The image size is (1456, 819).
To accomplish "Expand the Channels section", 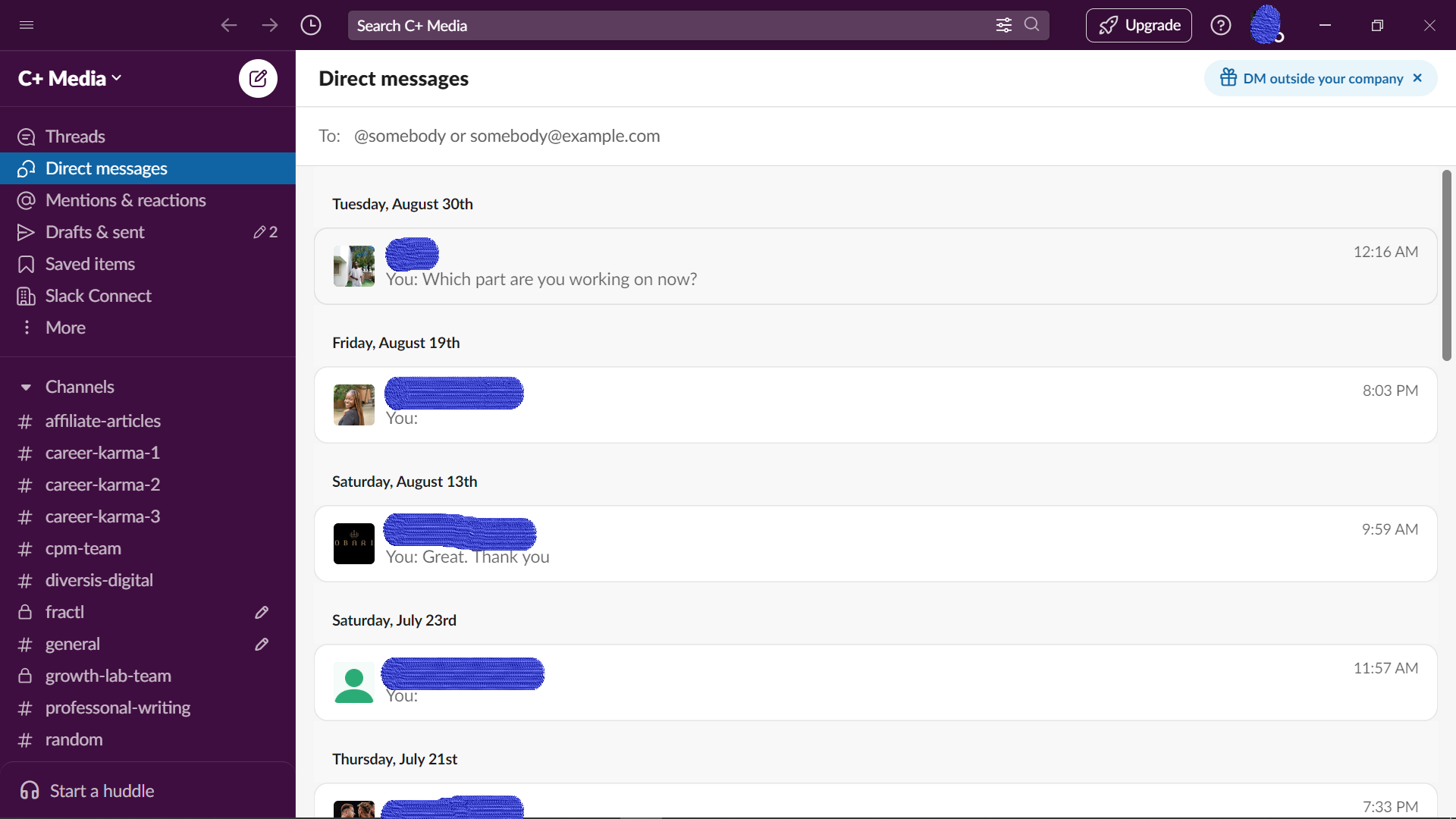I will click(x=26, y=387).
